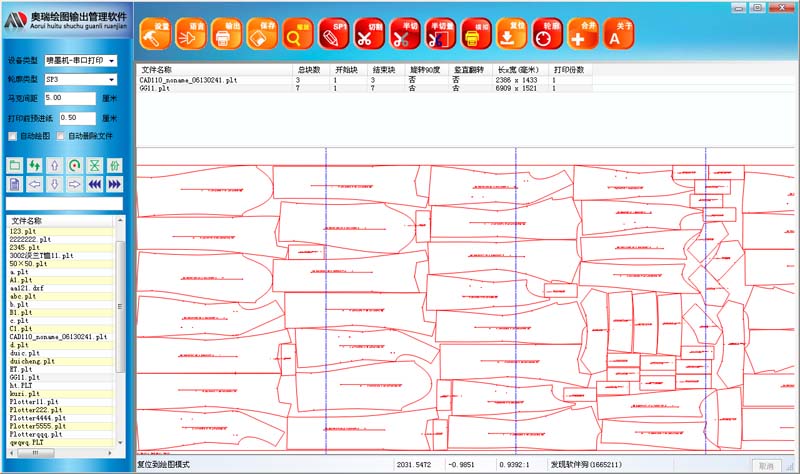Click the 取消 cancel button in status bar
This screenshot has height=474, width=800.
(766, 466)
